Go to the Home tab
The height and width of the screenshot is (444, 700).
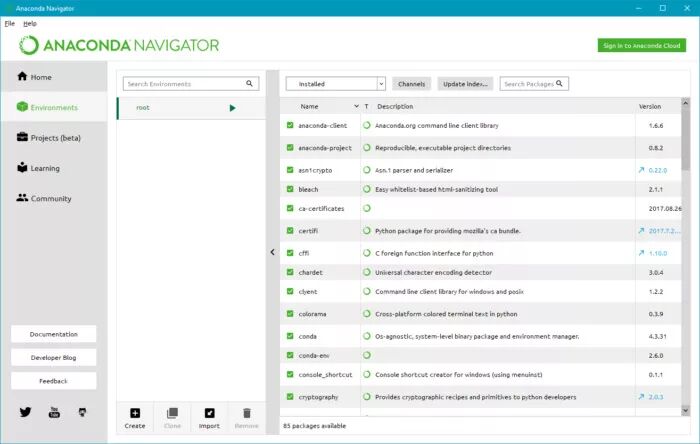(x=54, y=77)
